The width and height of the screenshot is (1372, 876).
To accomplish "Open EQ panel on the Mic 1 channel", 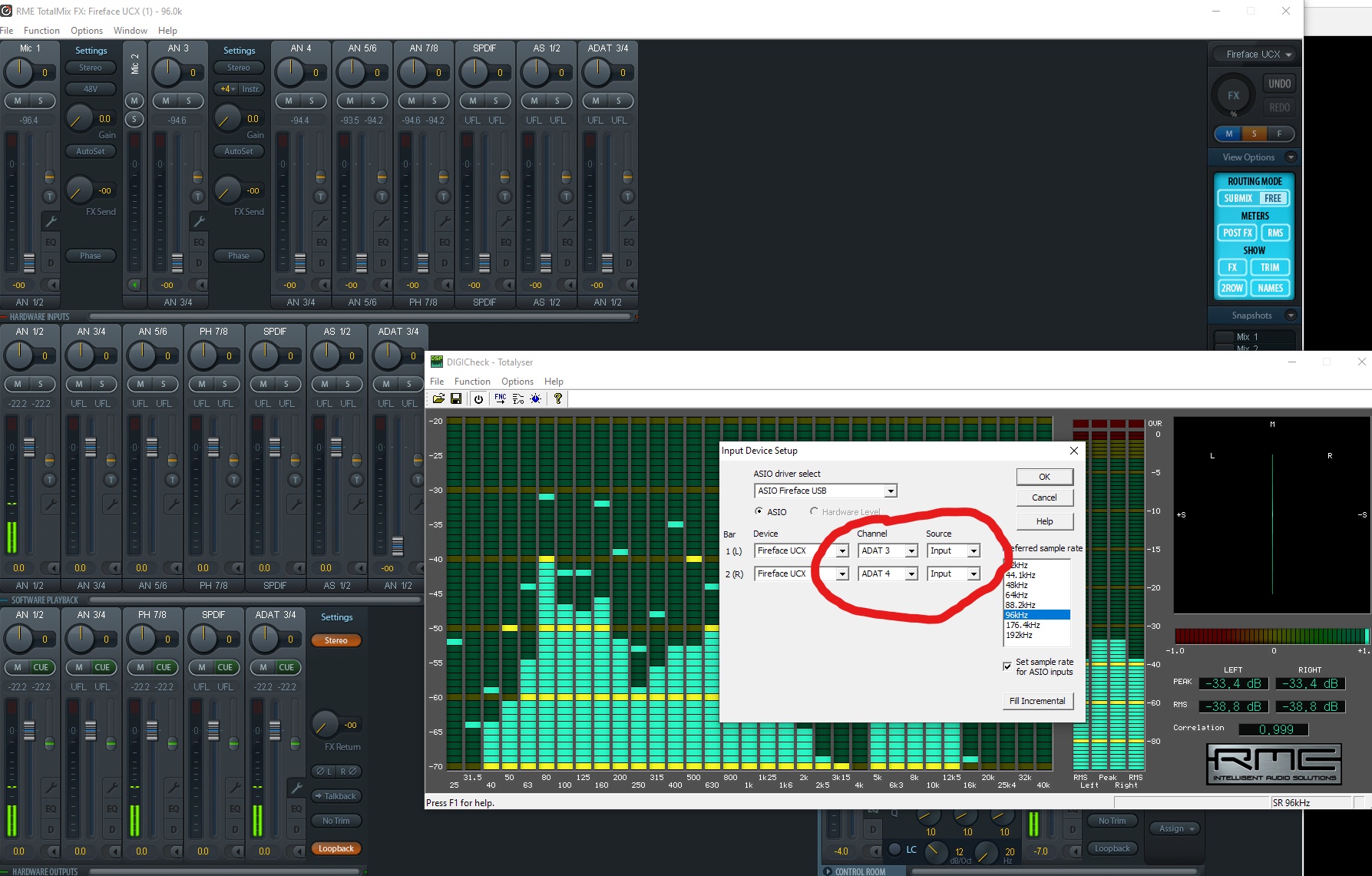I will tap(51, 243).
